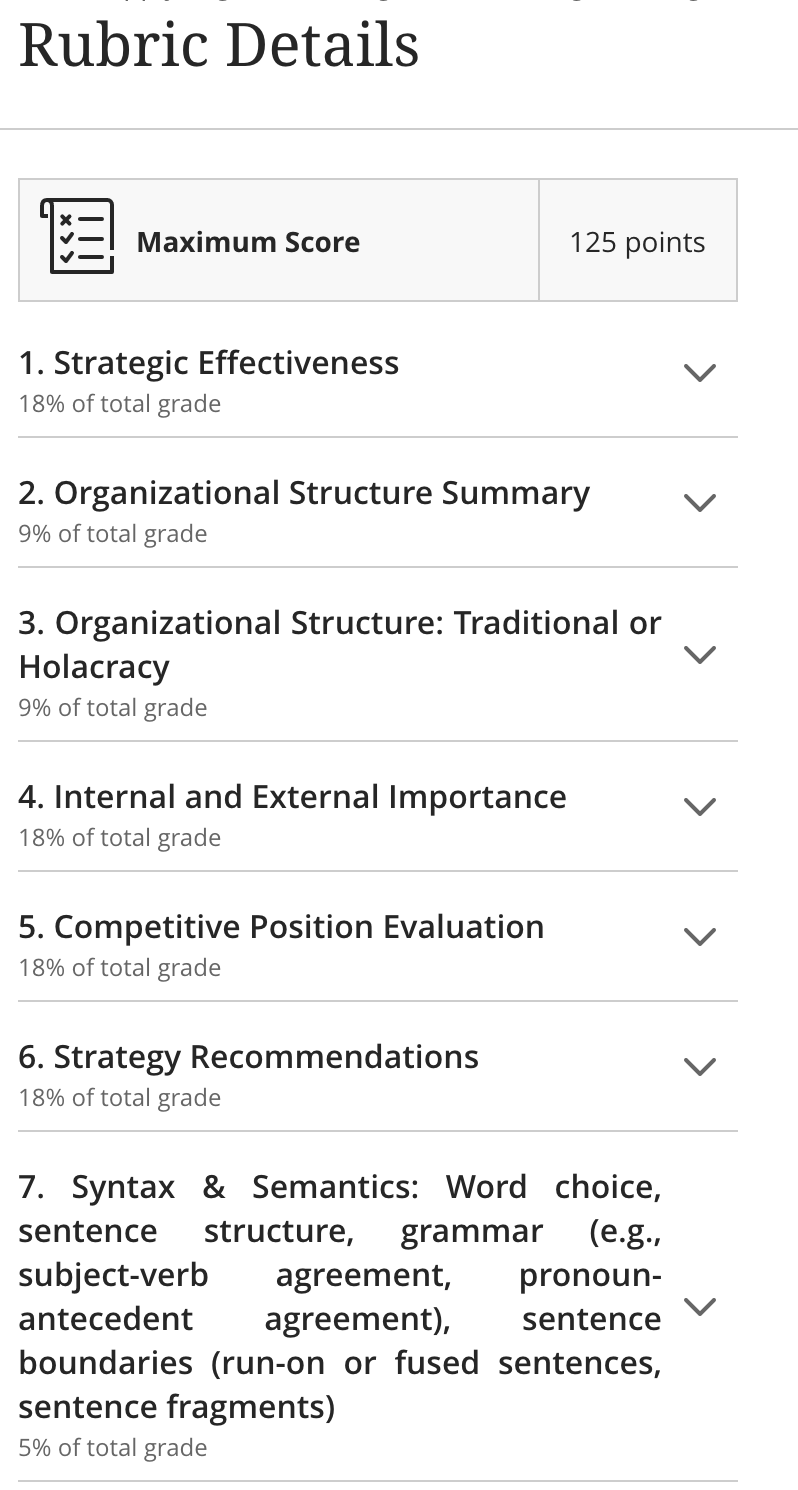Viewport: 798px width, 1490px height.
Task: Open the Strategic Effectiveness criterion title
Action: 209,363
